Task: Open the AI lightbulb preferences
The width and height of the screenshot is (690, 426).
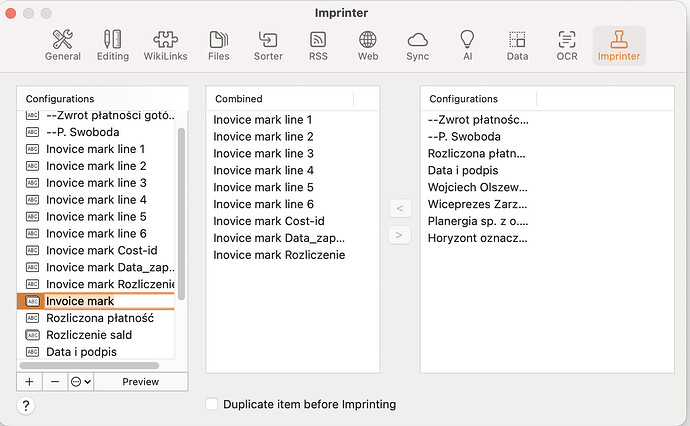Action: coord(466,46)
